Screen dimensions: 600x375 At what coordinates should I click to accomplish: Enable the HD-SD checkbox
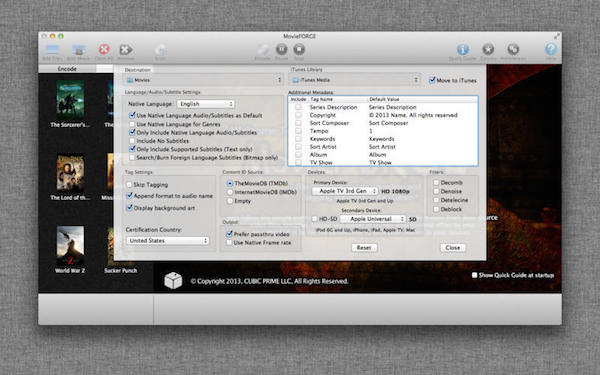coord(315,219)
